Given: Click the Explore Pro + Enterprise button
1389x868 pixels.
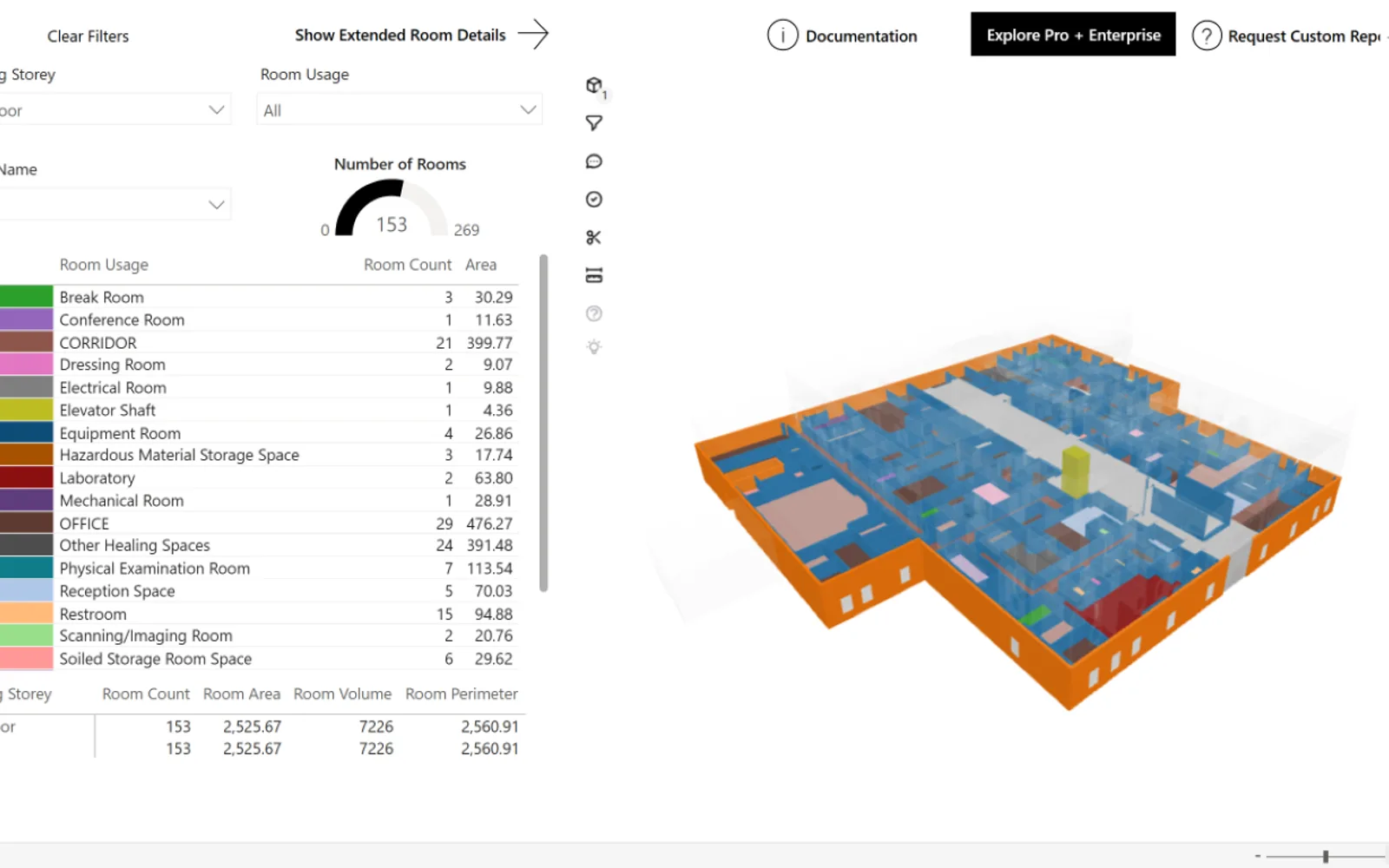Looking at the screenshot, I should click(x=1073, y=35).
